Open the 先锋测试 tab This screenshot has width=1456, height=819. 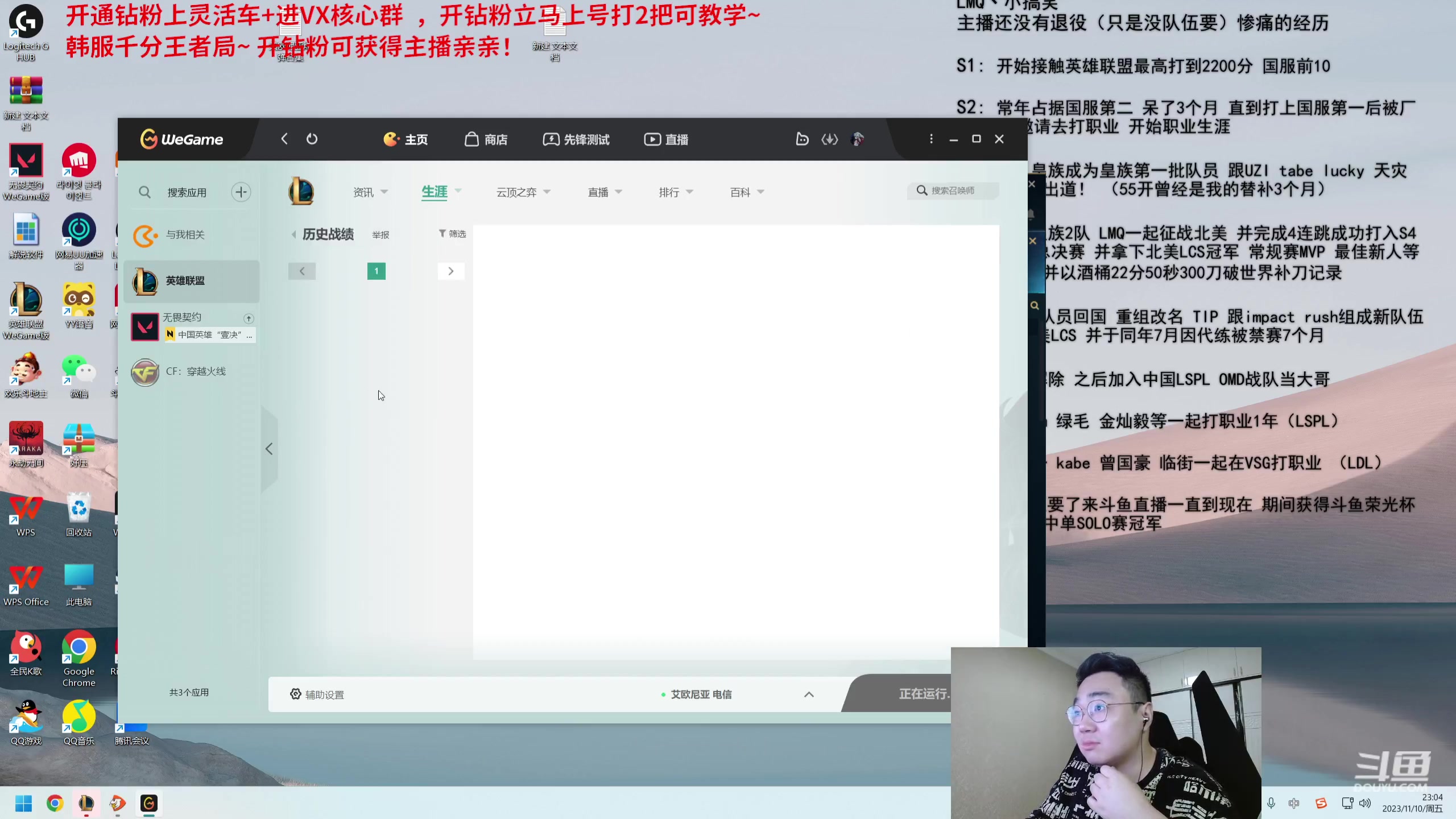click(x=576, y=139)
